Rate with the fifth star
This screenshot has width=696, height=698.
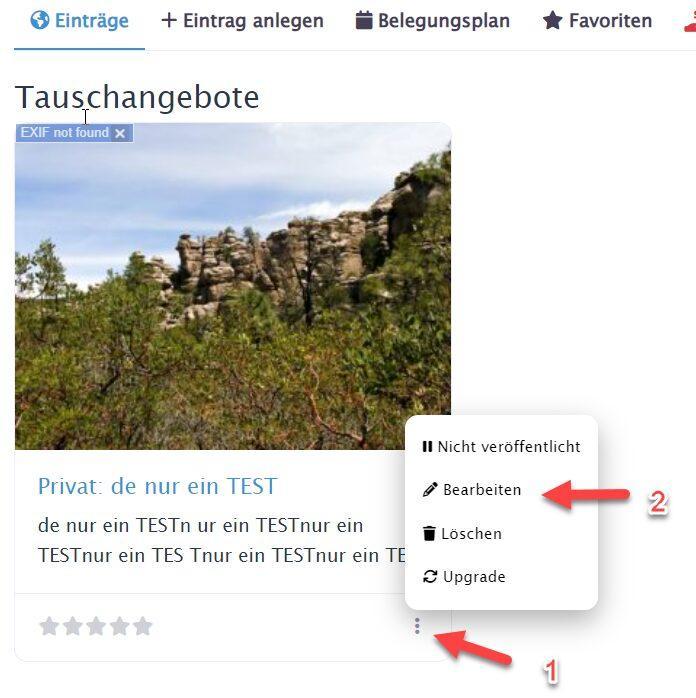tap(143, 626)
